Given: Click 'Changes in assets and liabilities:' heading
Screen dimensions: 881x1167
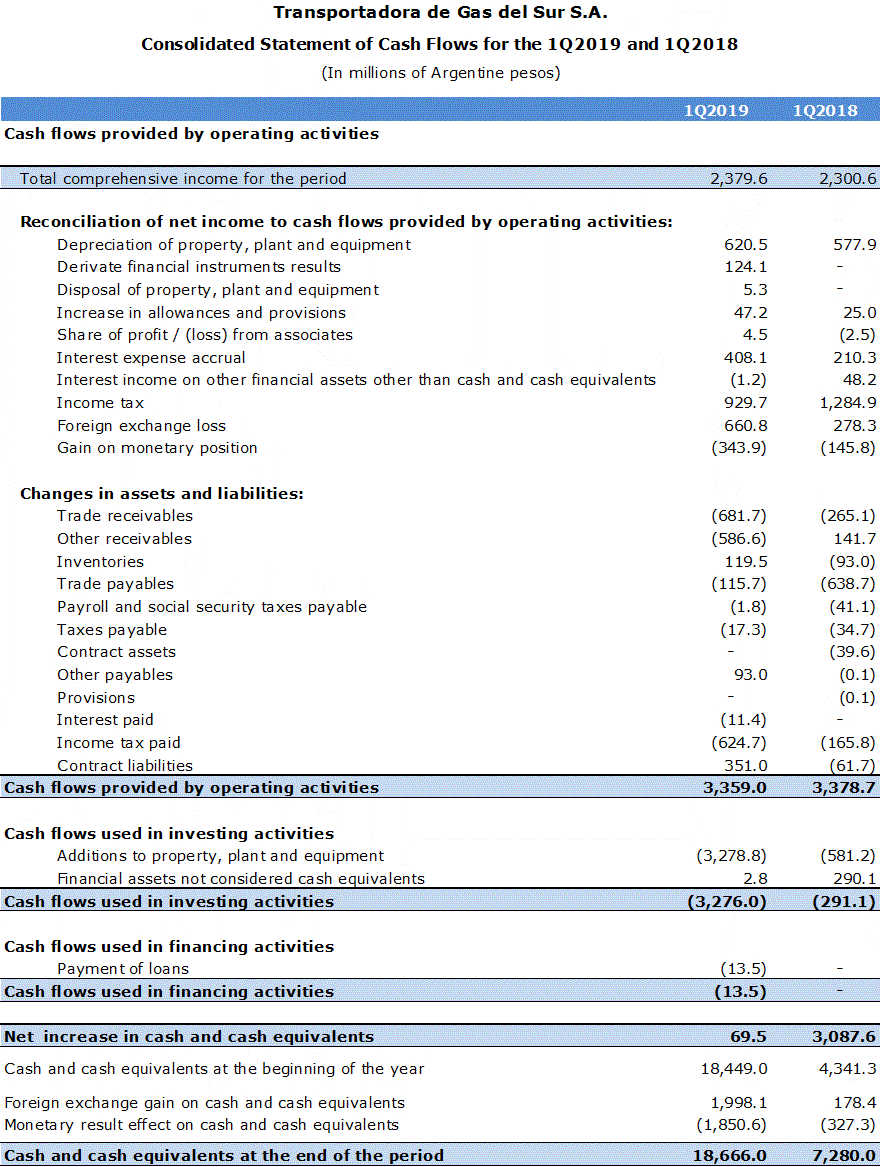Looking at the screenshot, I should 161,493.
